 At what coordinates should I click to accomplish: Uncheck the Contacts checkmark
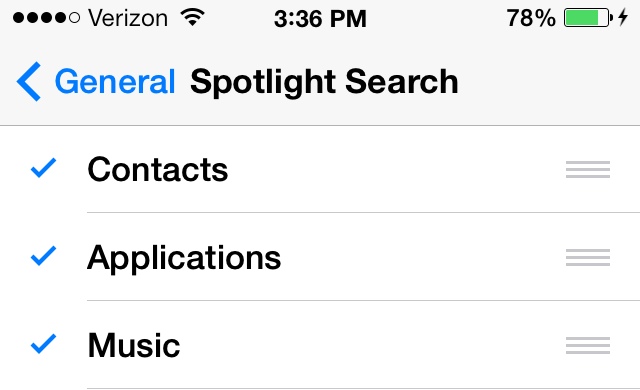(x=43, y=168)
